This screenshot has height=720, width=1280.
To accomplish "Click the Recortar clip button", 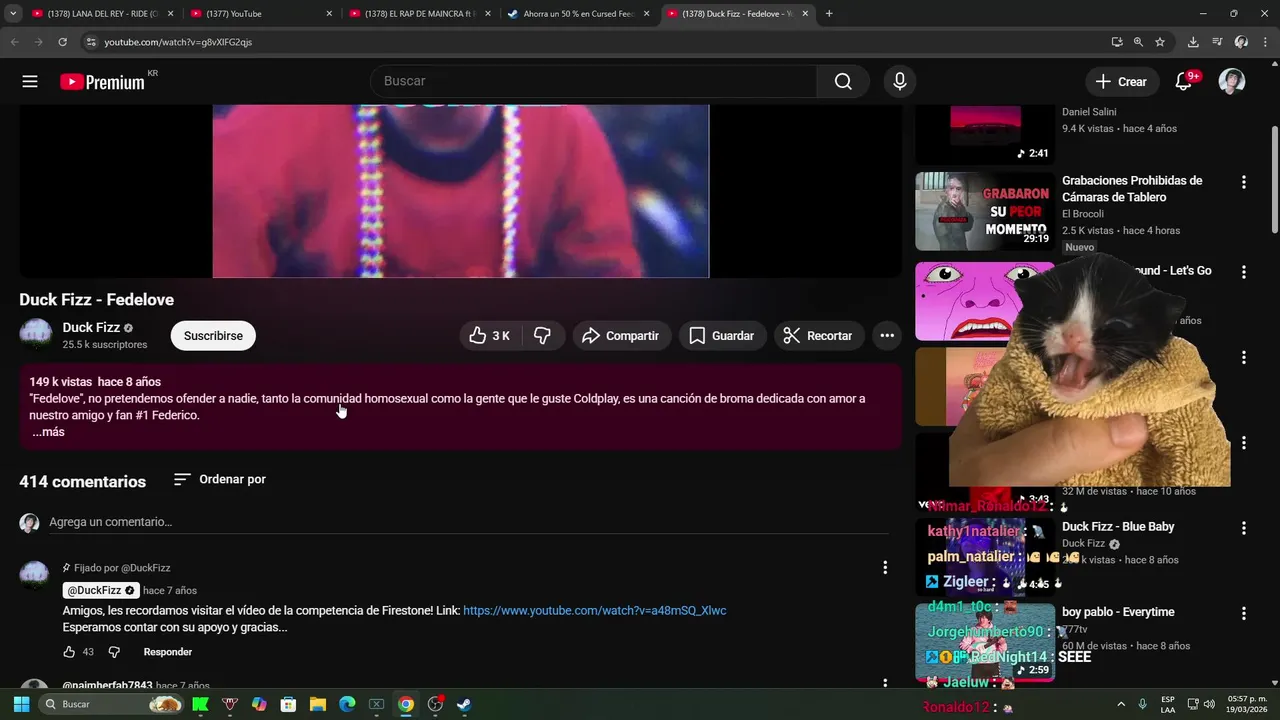I will 818,336.
